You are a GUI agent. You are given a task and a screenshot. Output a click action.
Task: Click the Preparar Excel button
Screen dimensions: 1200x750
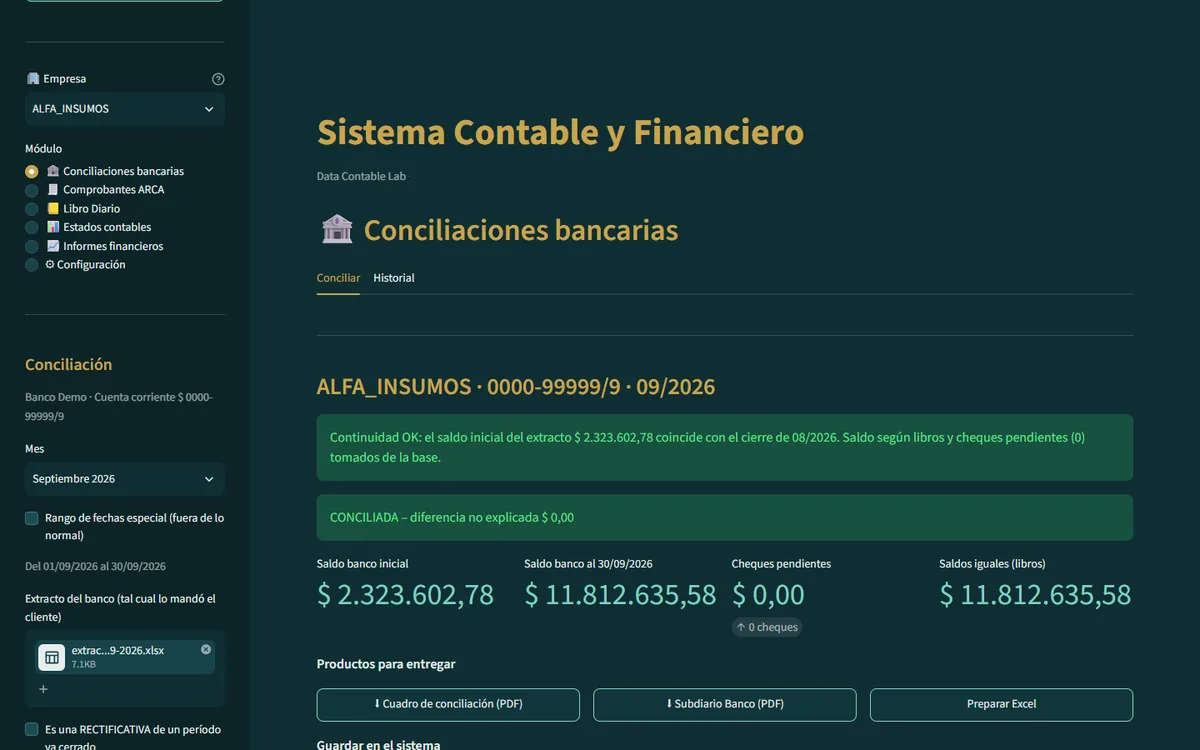pyautogui.click(x=1001, y=704)
